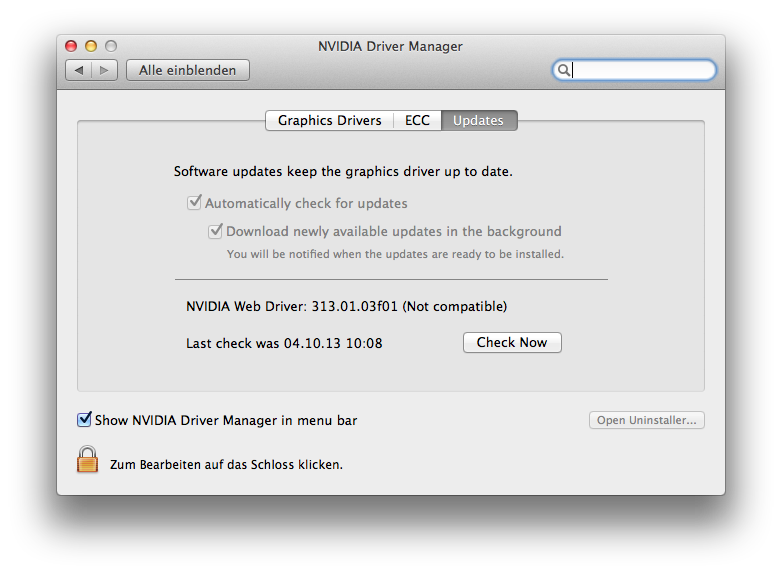Close the NVIDIA Driver Manager window
This screenshot has width=782, height=574.
[71, 46]
